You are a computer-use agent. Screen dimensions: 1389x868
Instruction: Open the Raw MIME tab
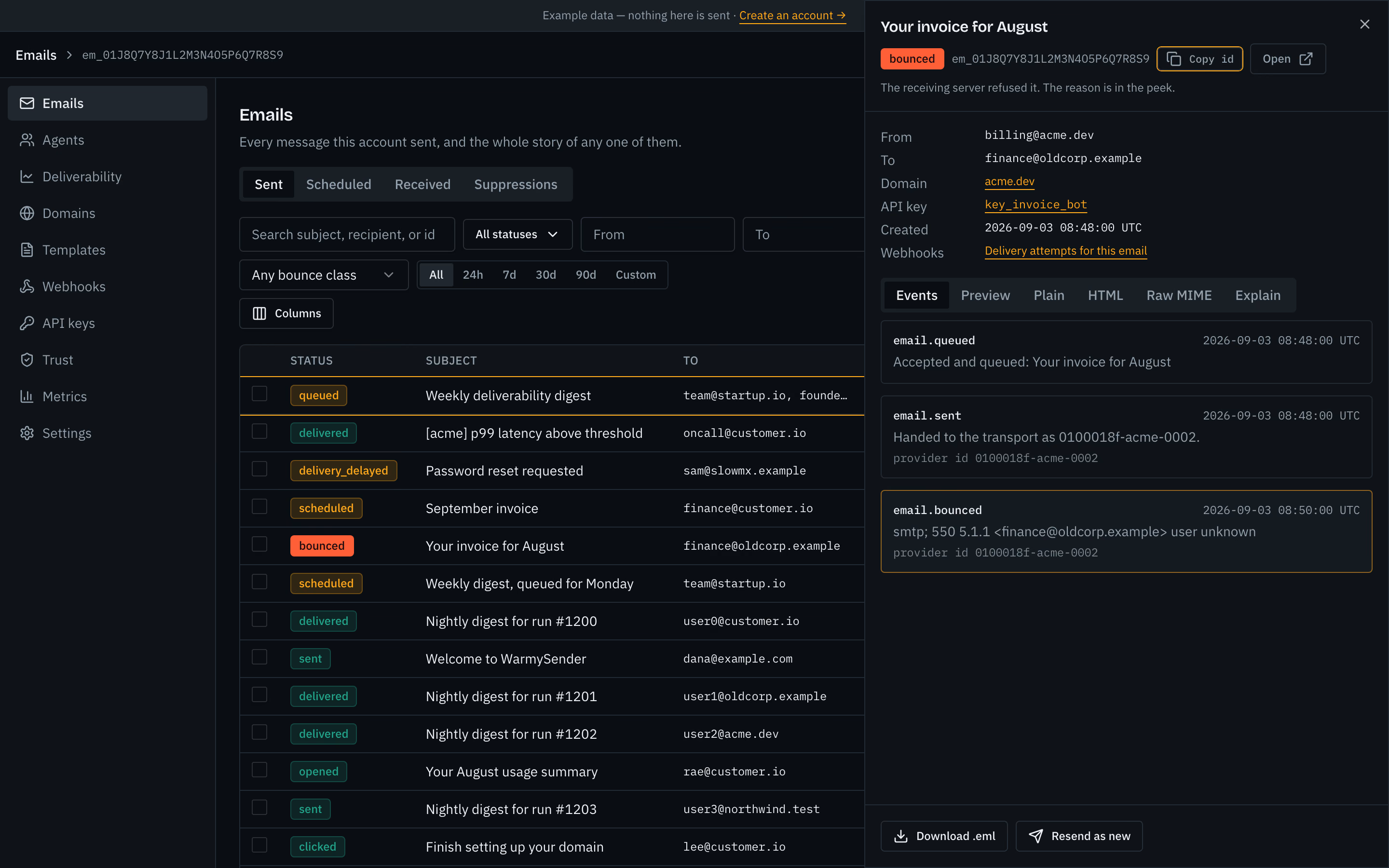click(x=1179, y=295)
